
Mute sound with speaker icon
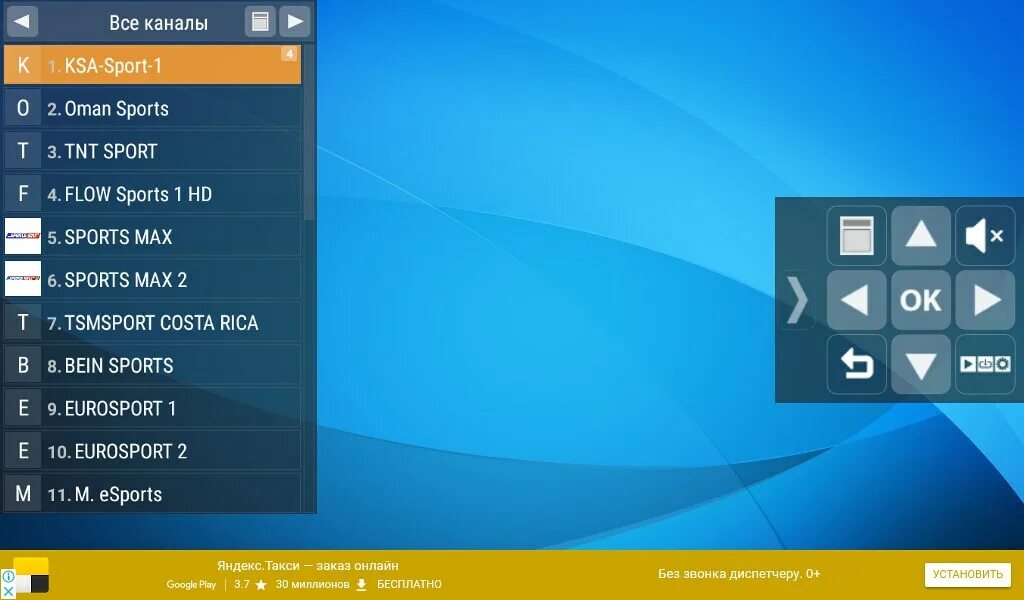click(985, 236)
